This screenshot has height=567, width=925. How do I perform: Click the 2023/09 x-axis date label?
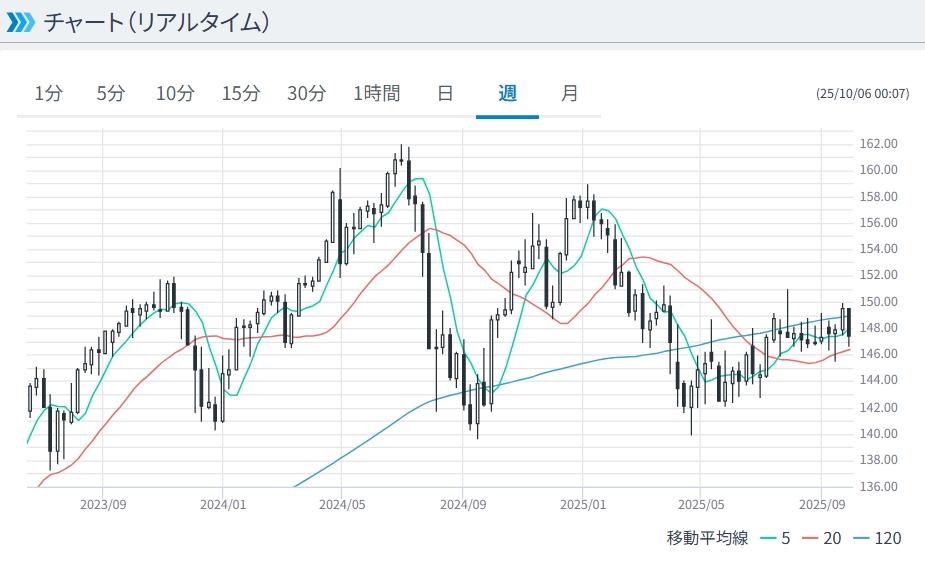point(102,505)
